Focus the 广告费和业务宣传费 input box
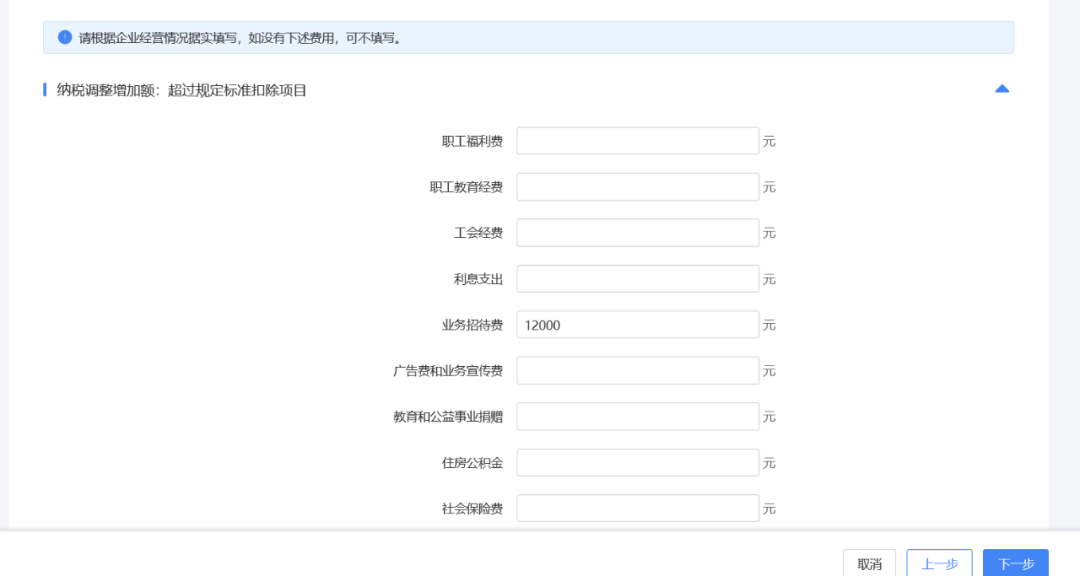The image size is (1080, 576). pos(637,370)
